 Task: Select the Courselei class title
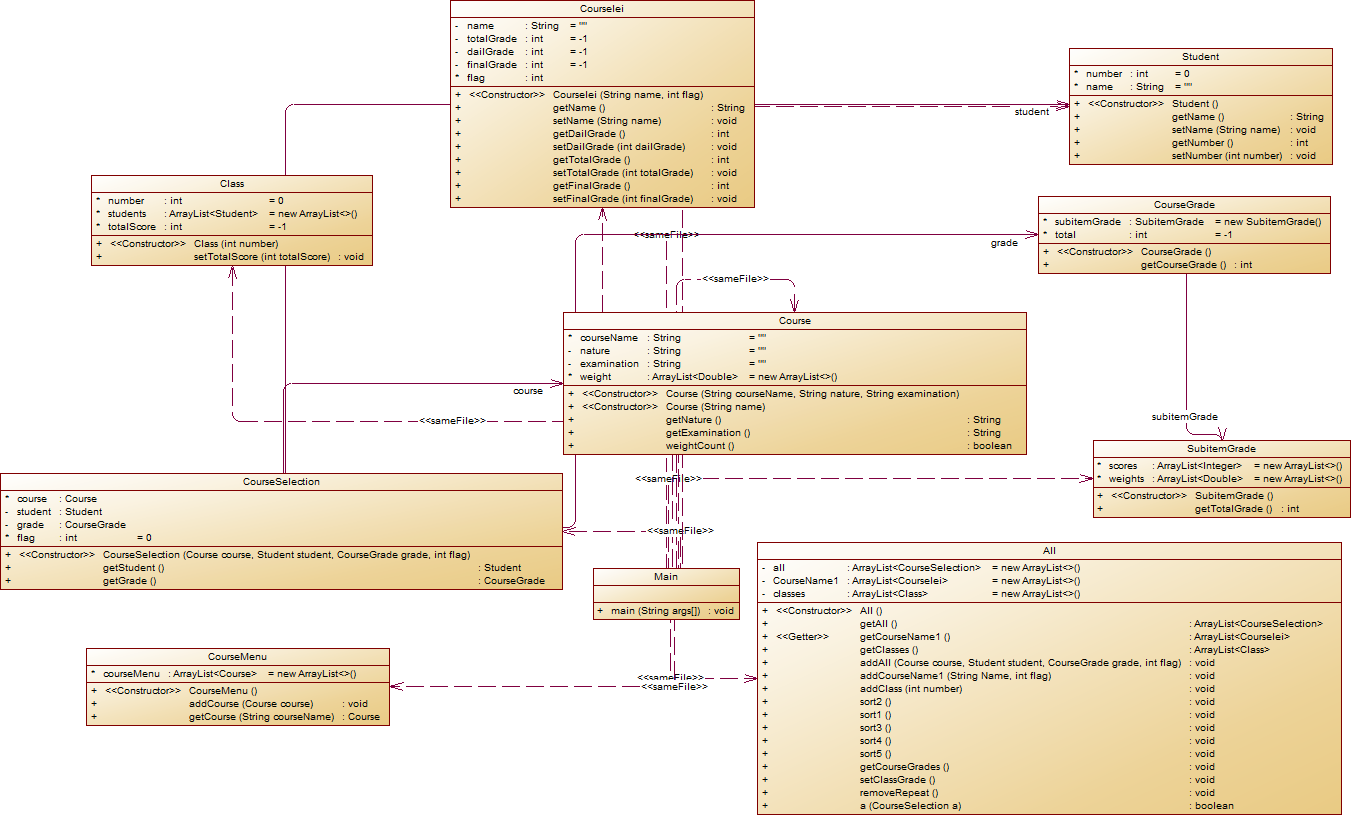(602, 8)
